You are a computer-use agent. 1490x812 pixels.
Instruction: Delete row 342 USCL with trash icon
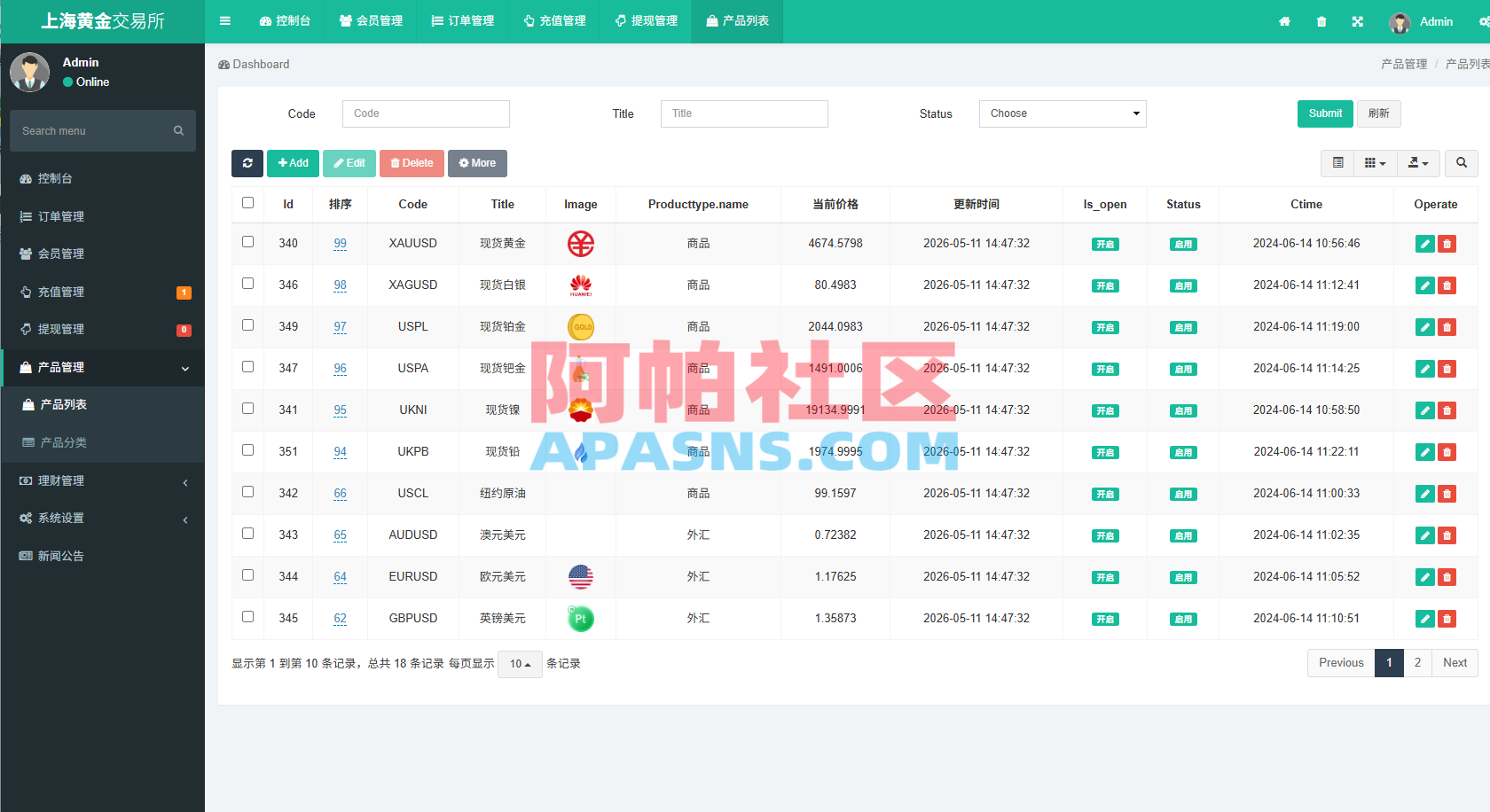(x=1447, y=494)
